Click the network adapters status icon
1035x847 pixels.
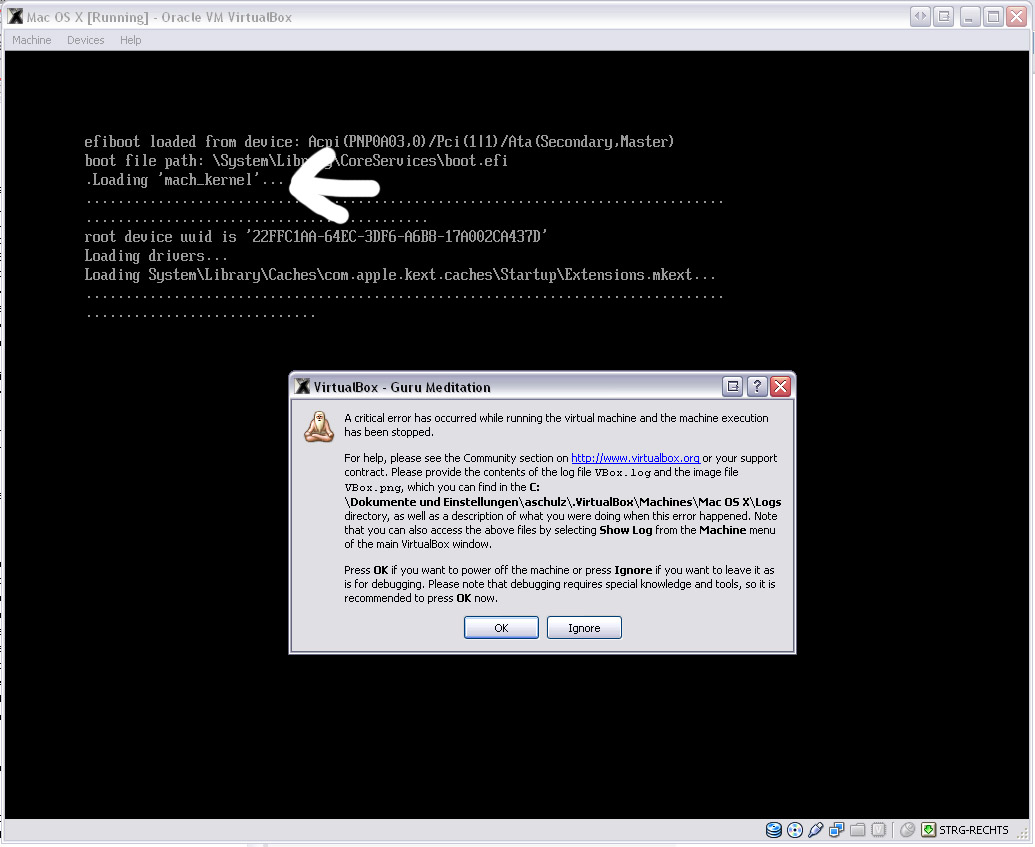pyautogui.click(x=837, y=830)
